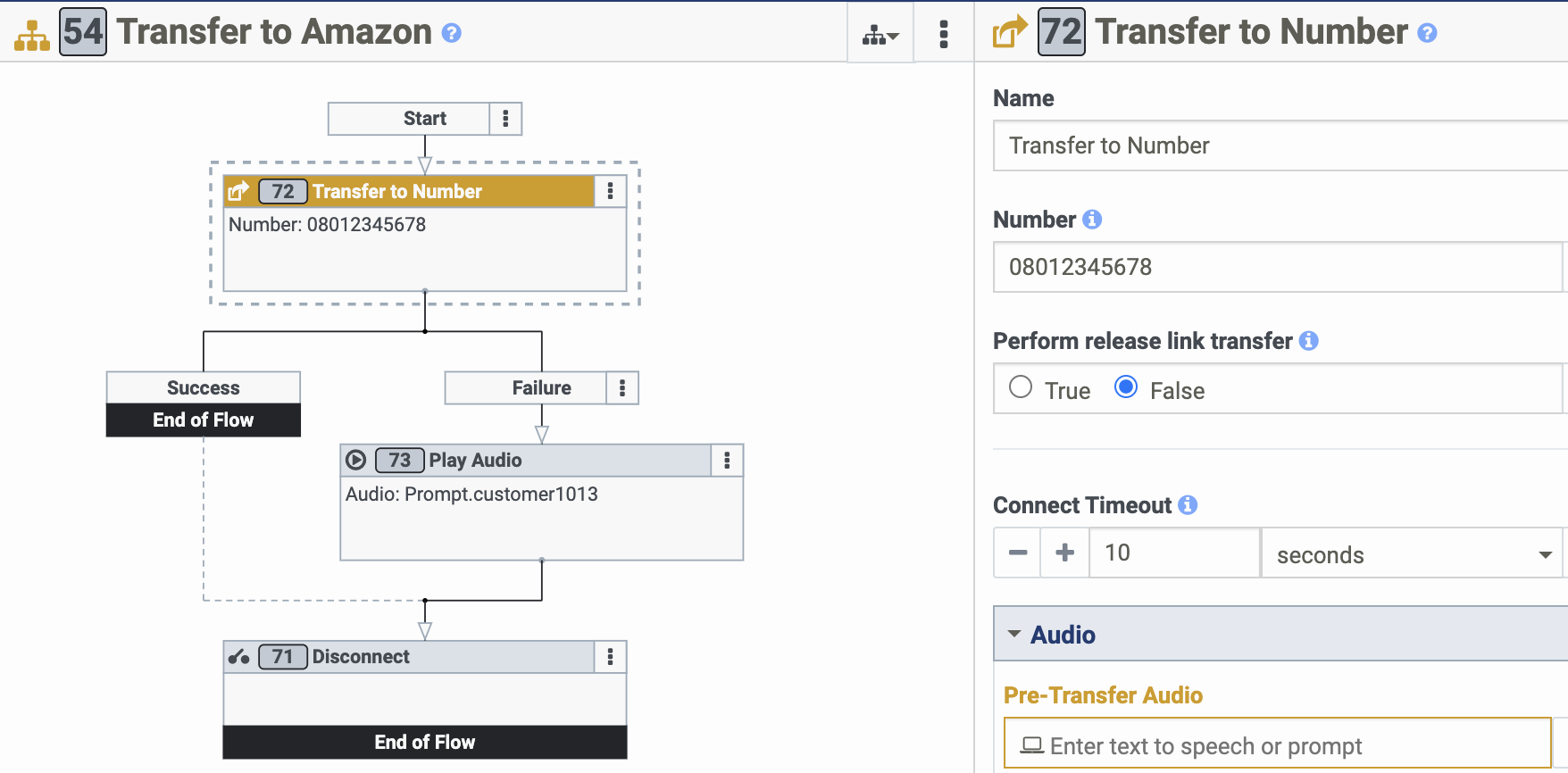
Task: Open the seconds time unit dropdown
Action: pyautogui.click(x=1413, y=554)
